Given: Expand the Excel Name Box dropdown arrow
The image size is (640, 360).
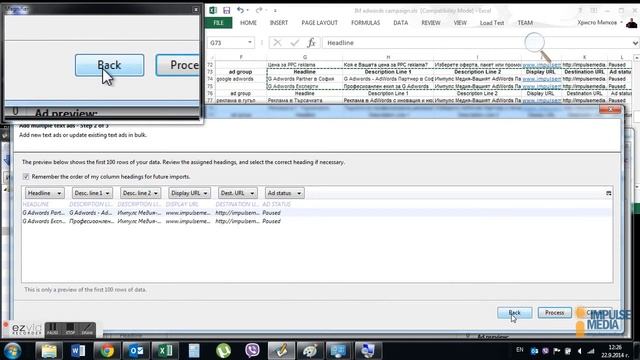Looking at the screenshot, I should tap(249, 42).
